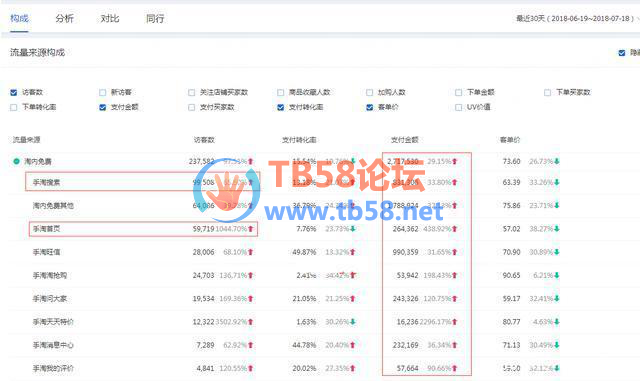The height and width of the screenshot is (381, 640).
Task: Click payment amount 990,359
Action: coord(406,252)
